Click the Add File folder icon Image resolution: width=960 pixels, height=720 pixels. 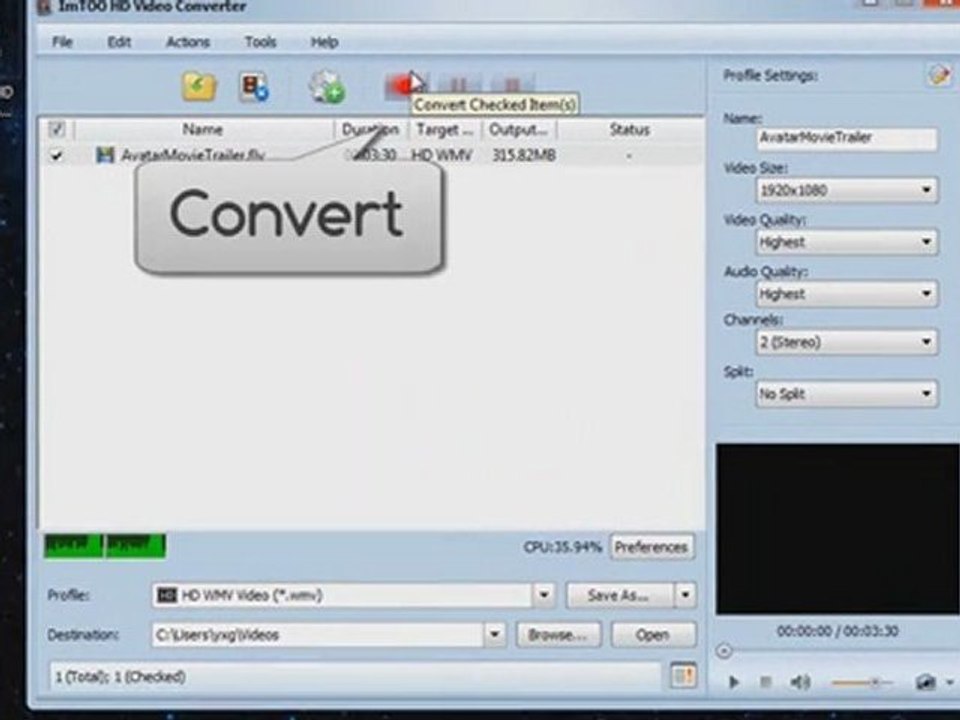(x=199, y=86)
